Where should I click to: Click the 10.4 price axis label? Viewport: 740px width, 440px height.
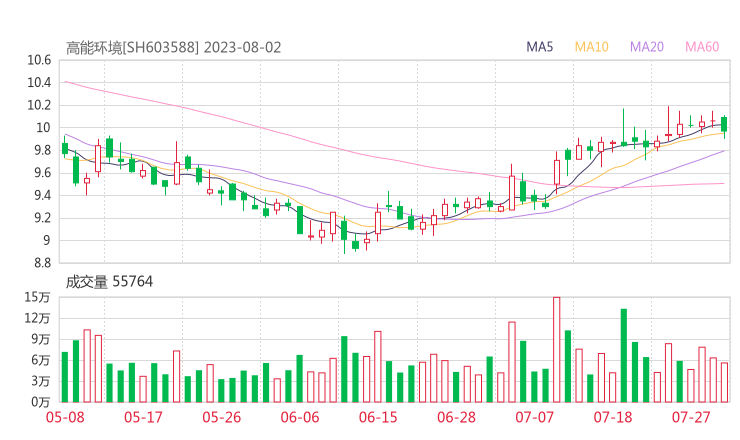[39, 83]
